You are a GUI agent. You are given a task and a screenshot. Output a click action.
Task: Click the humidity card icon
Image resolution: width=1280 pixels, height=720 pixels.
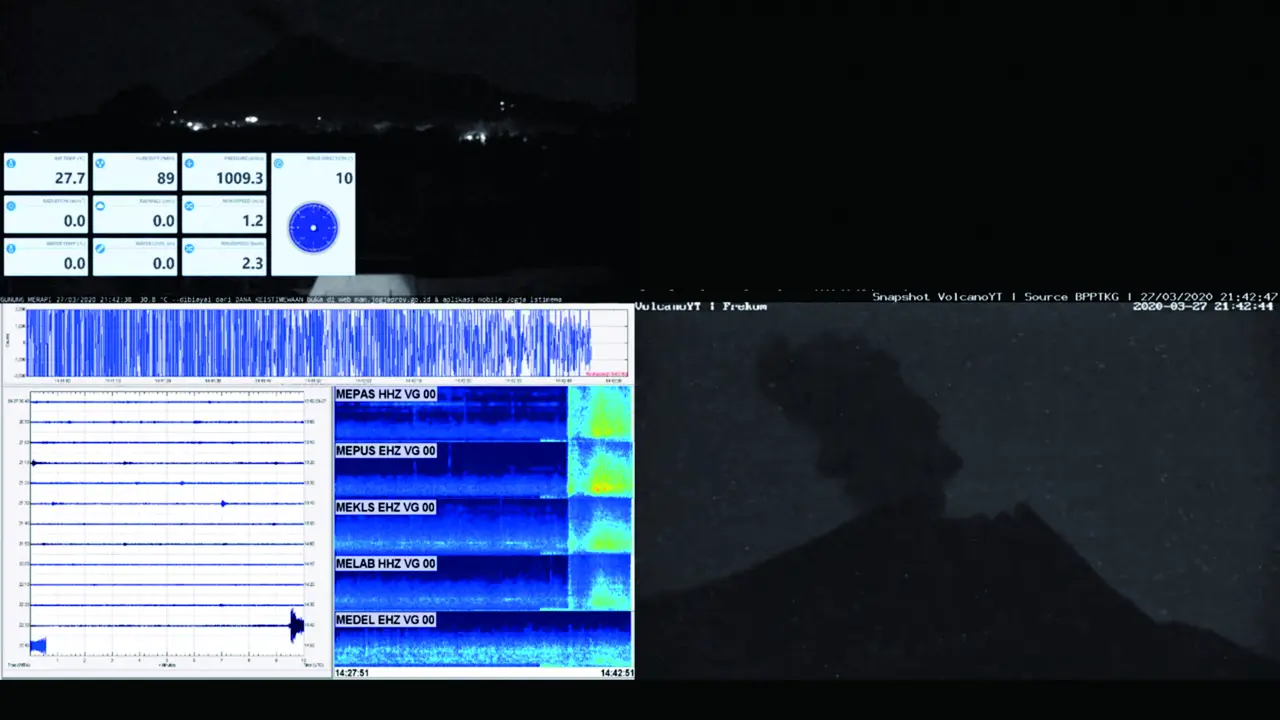(100, 163)
